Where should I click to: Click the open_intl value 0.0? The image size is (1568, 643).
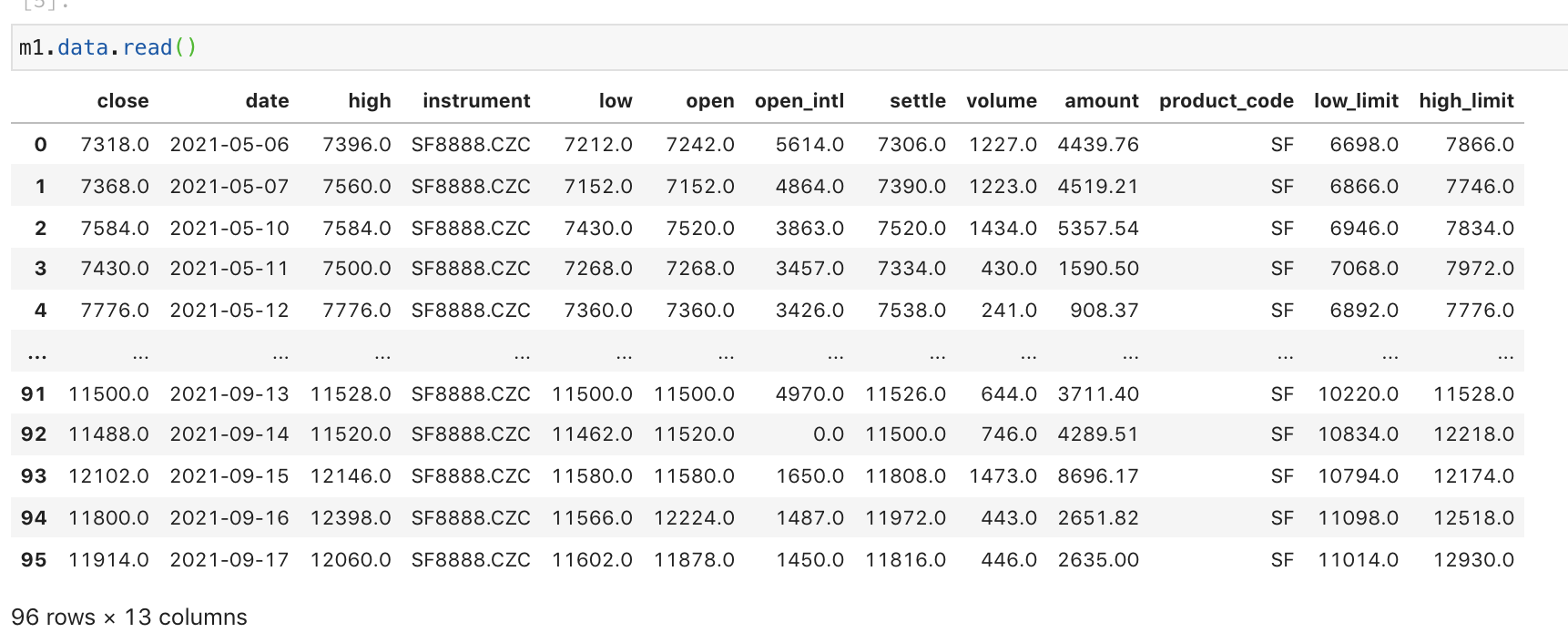coord(828,434)
